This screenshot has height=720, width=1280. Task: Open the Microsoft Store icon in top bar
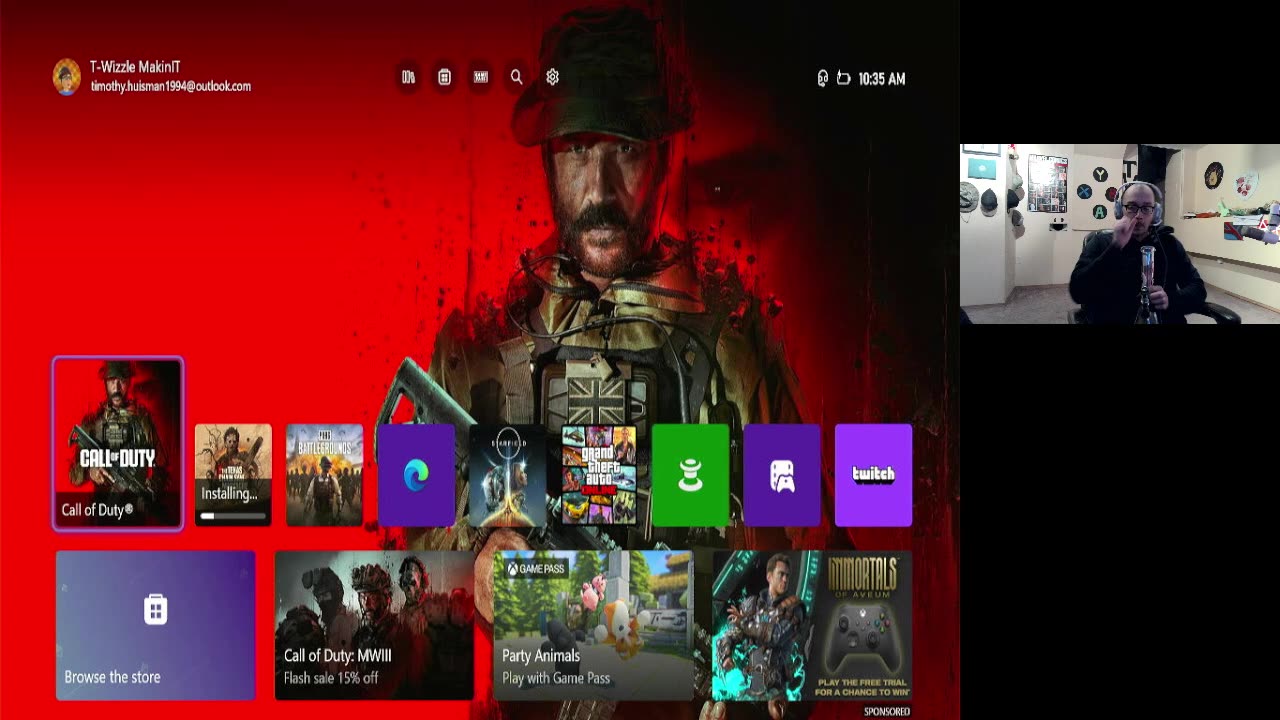(444, 77)
